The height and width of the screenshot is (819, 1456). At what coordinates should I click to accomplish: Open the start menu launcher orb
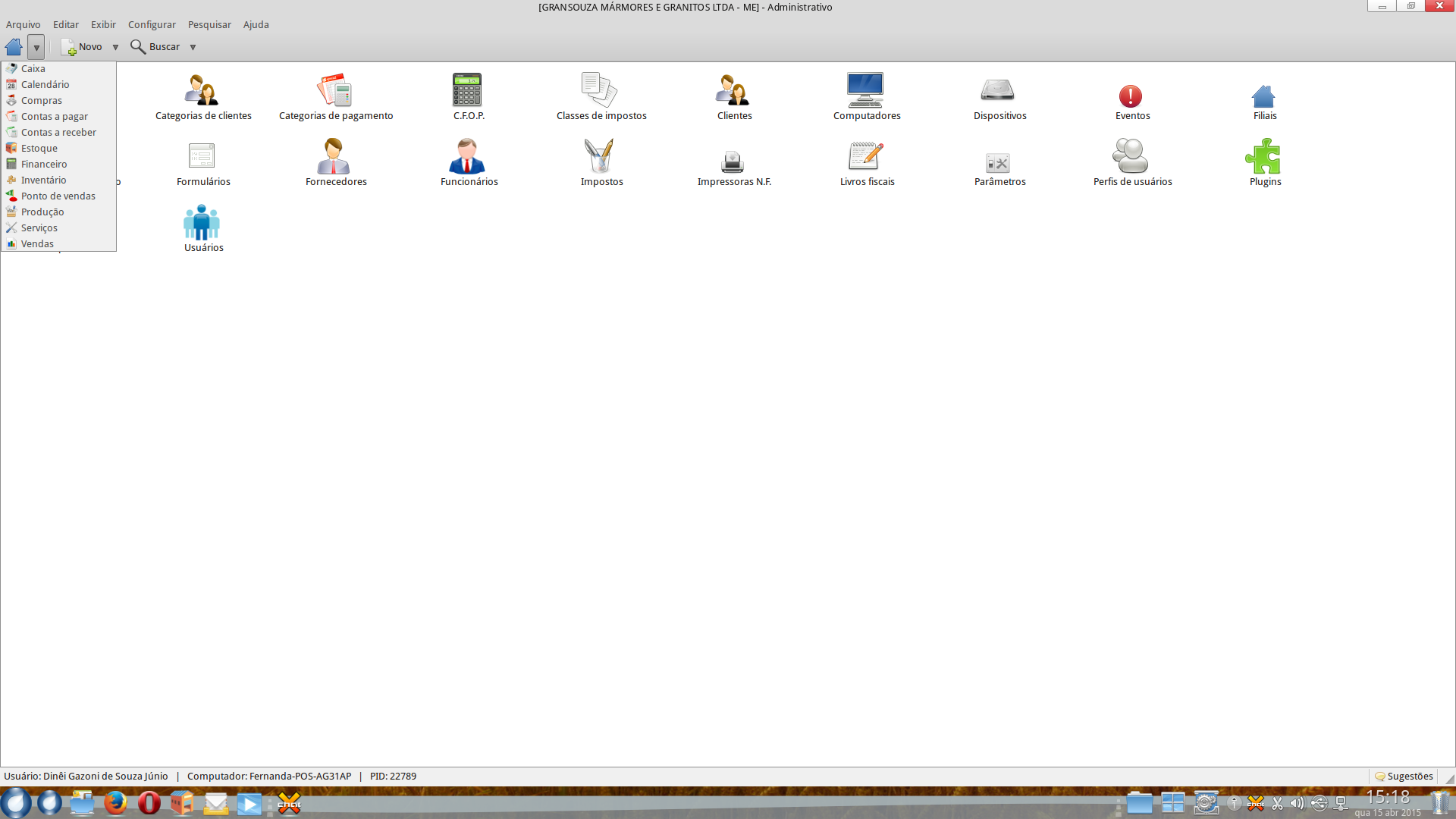tap(15, 802)
